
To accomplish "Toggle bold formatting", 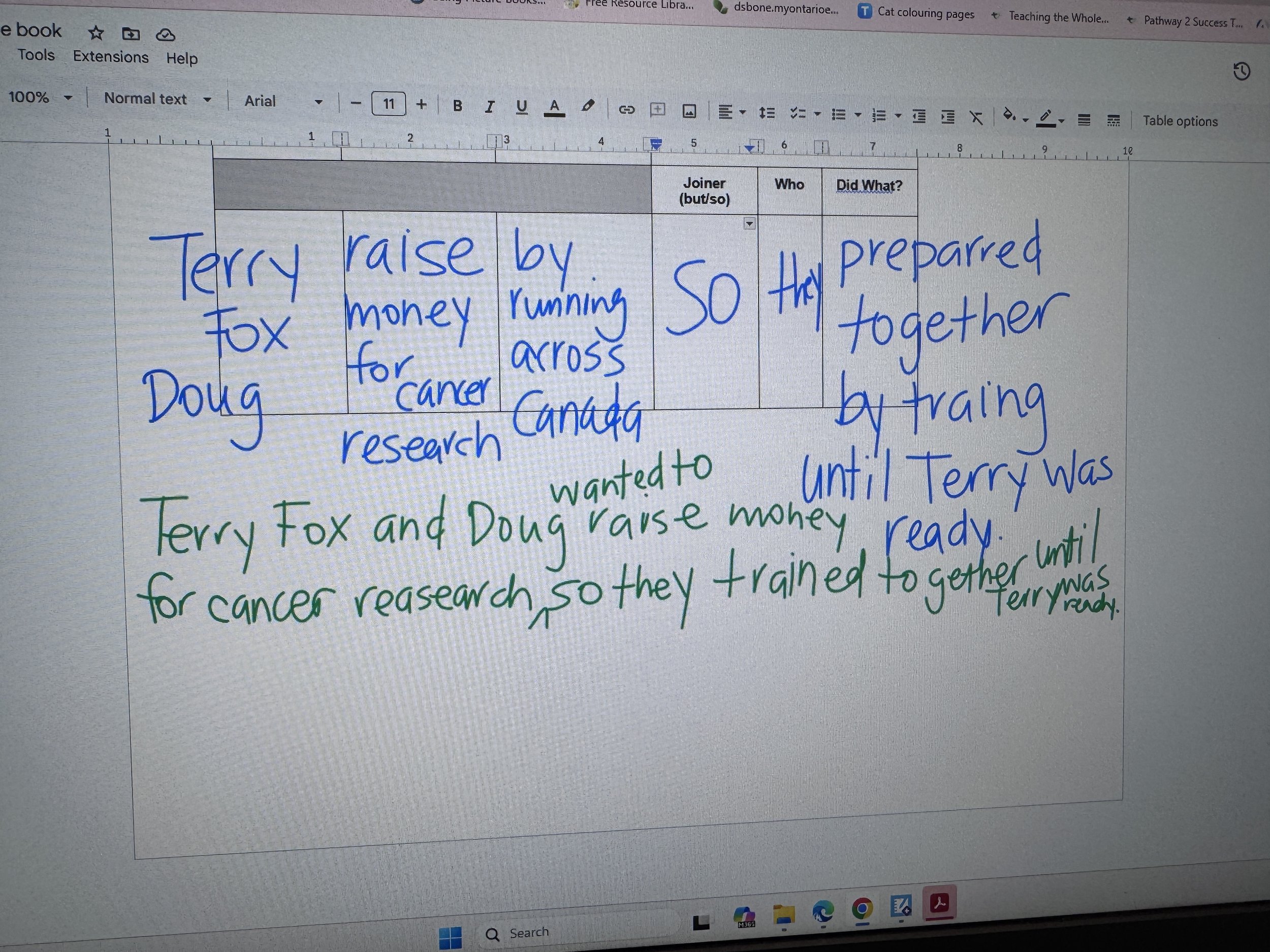I will 458,106.
